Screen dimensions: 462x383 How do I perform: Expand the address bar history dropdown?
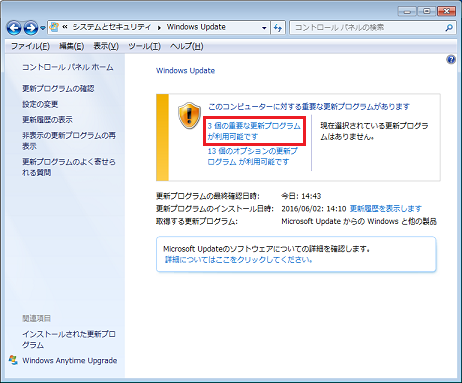coord(264,28)
